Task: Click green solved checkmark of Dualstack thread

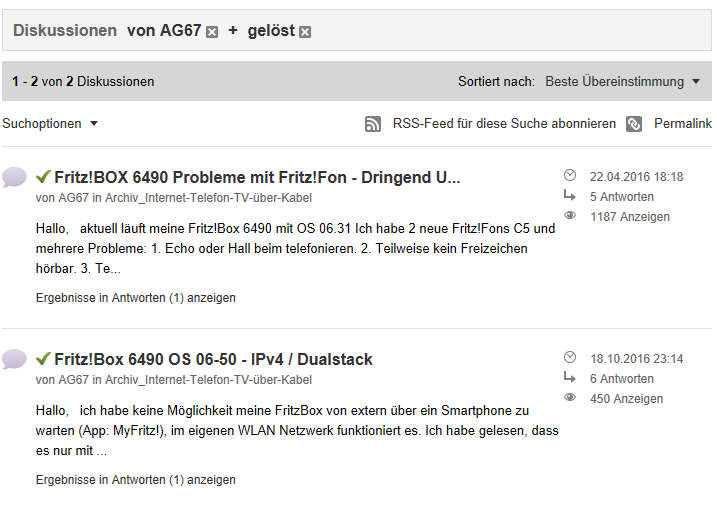Action: 43,359
